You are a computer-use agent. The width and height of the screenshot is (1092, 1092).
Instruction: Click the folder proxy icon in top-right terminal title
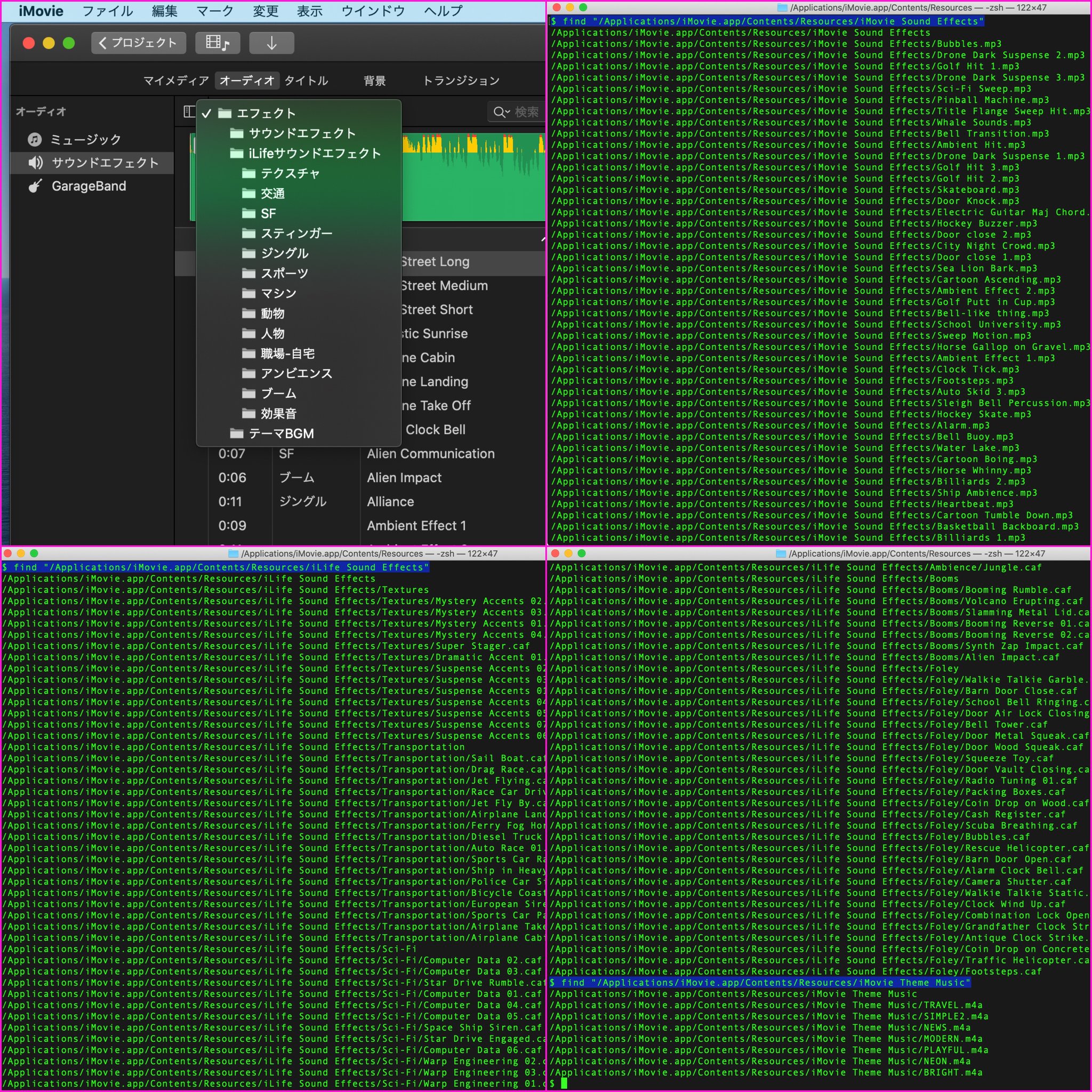pos(782,8)
